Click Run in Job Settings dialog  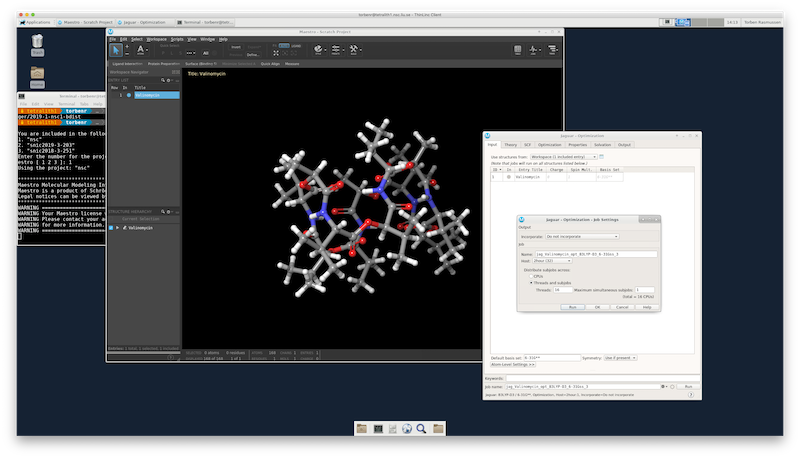572,307
